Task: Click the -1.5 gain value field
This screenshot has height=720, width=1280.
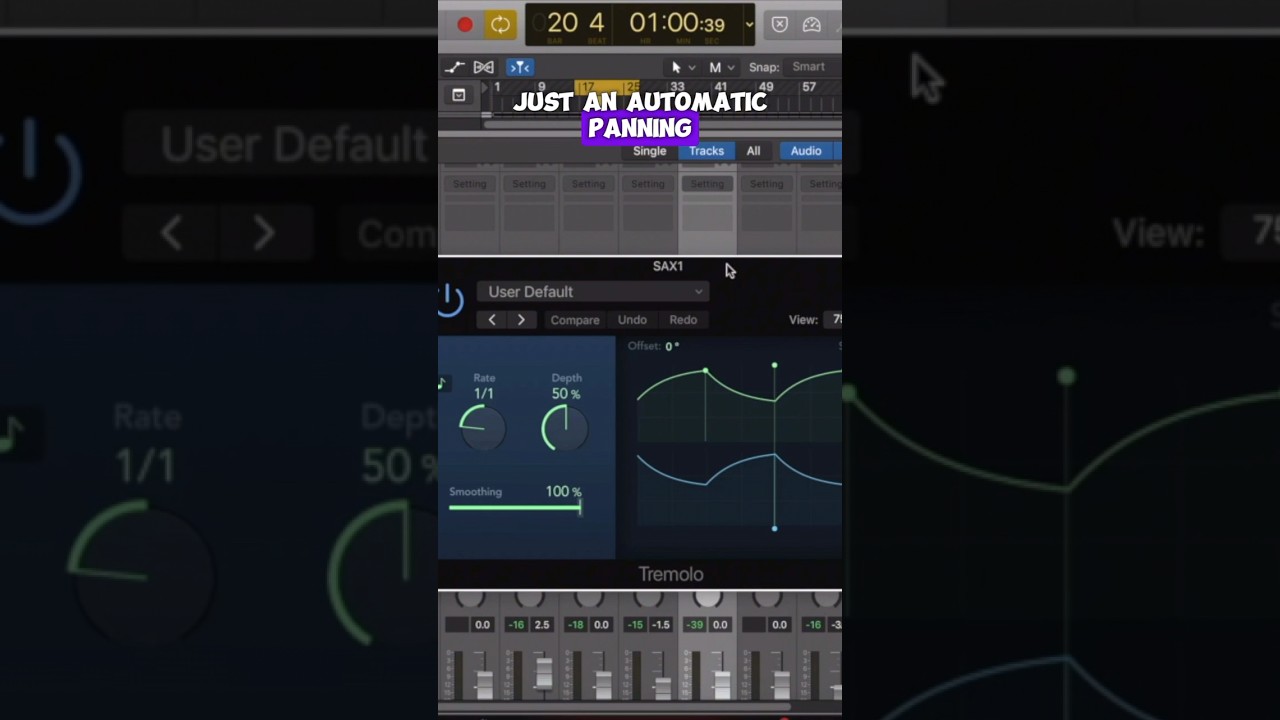Action: point(661,625)
